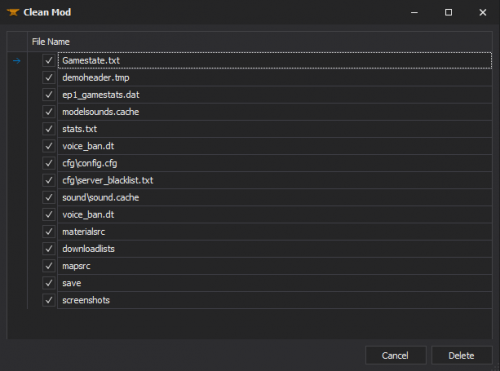Toggle the sound\sound.cache checkbox
Viewport: 500px width, 371px height.
pyautogui.click(x=49, y=197)
